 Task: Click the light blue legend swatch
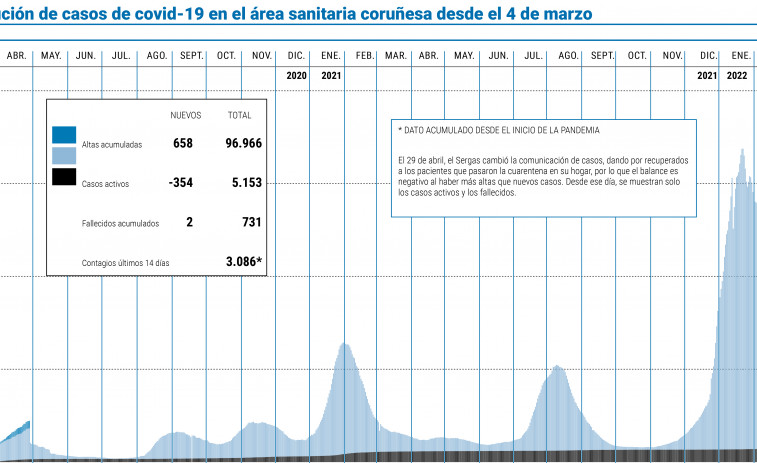[64, 155]
